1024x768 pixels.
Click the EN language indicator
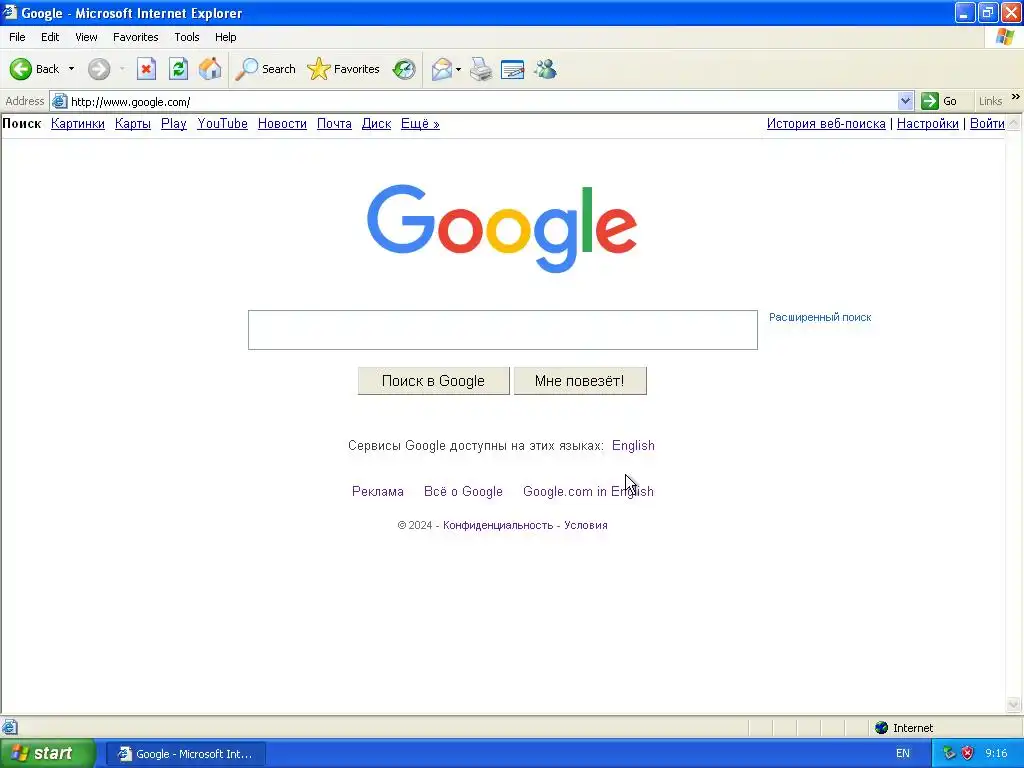coord(903,753)
